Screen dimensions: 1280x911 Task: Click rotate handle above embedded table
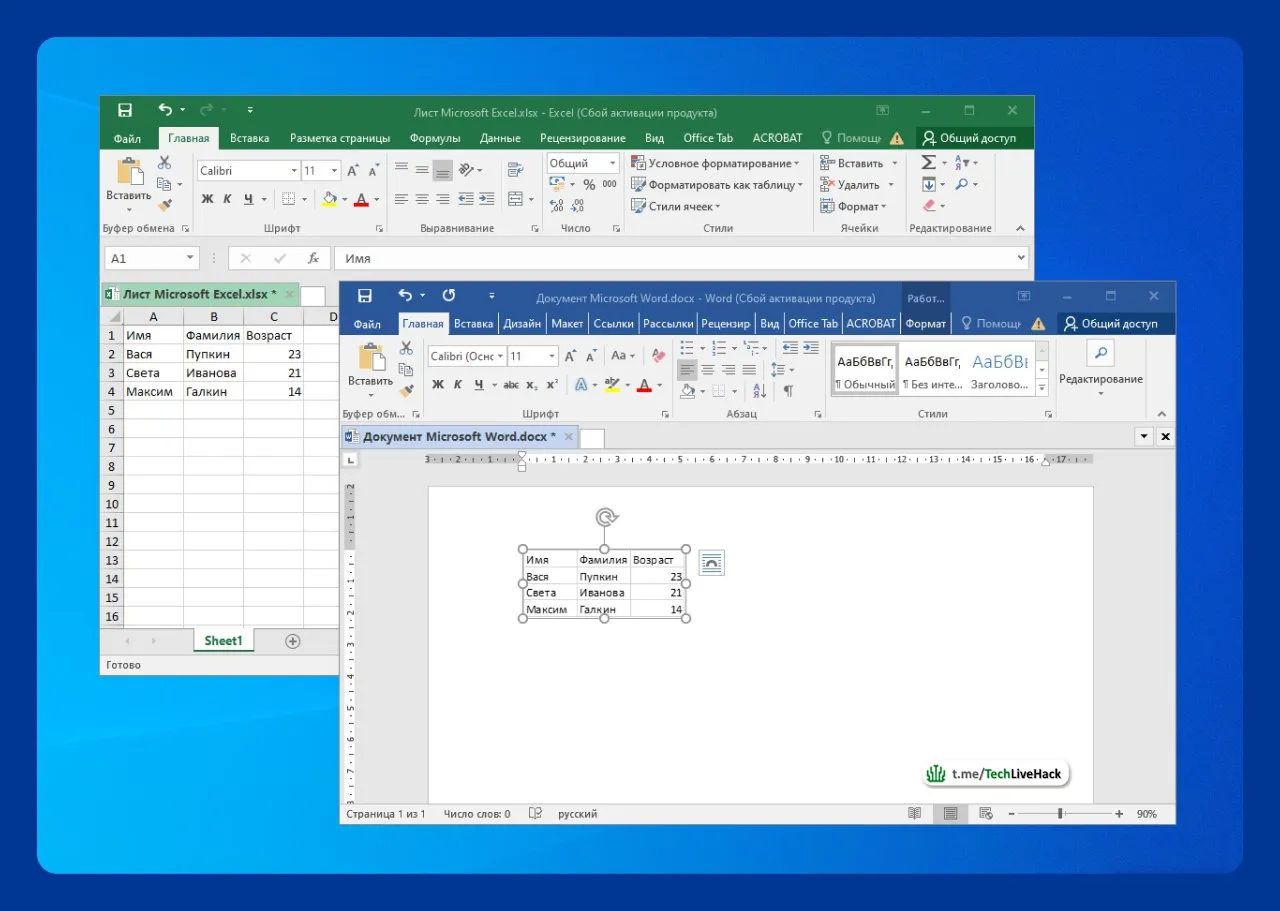coord(605,517)
